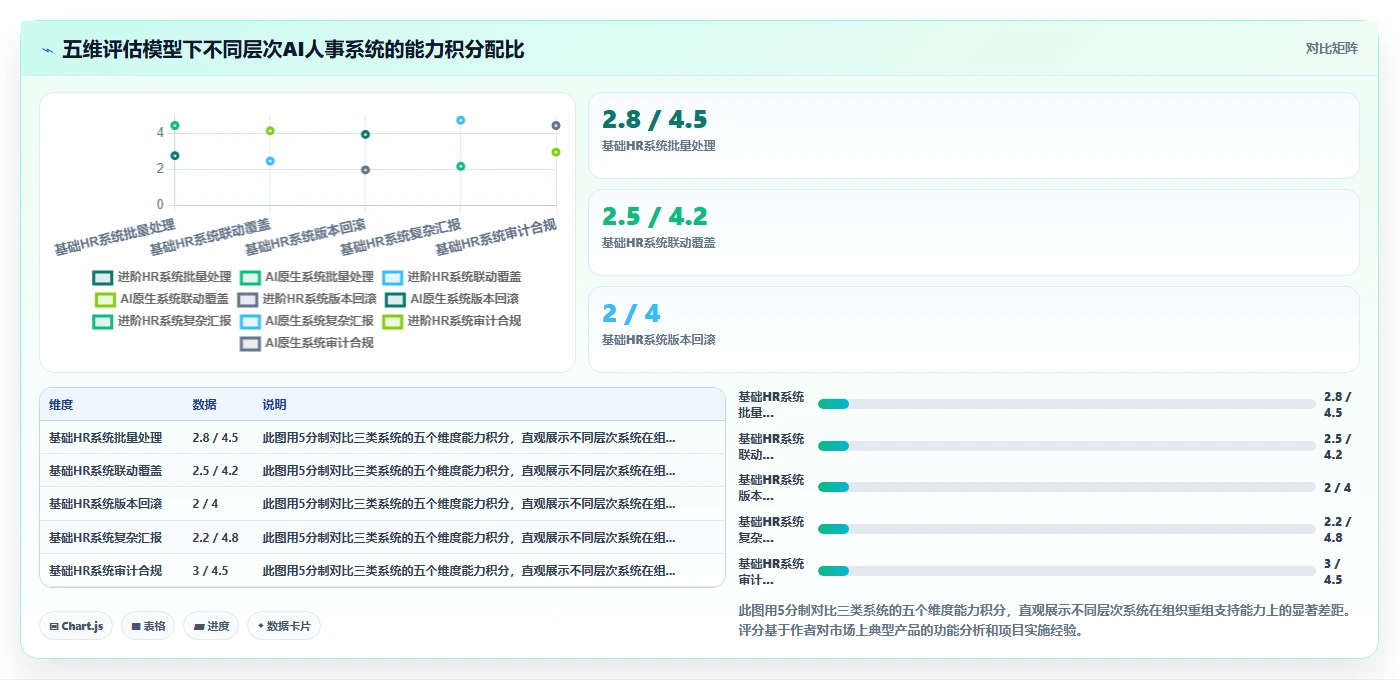The image size is (1399, 680).
Task: Toggle AI原生系统版本回滚 legend entry
Action: click(452, 299)
